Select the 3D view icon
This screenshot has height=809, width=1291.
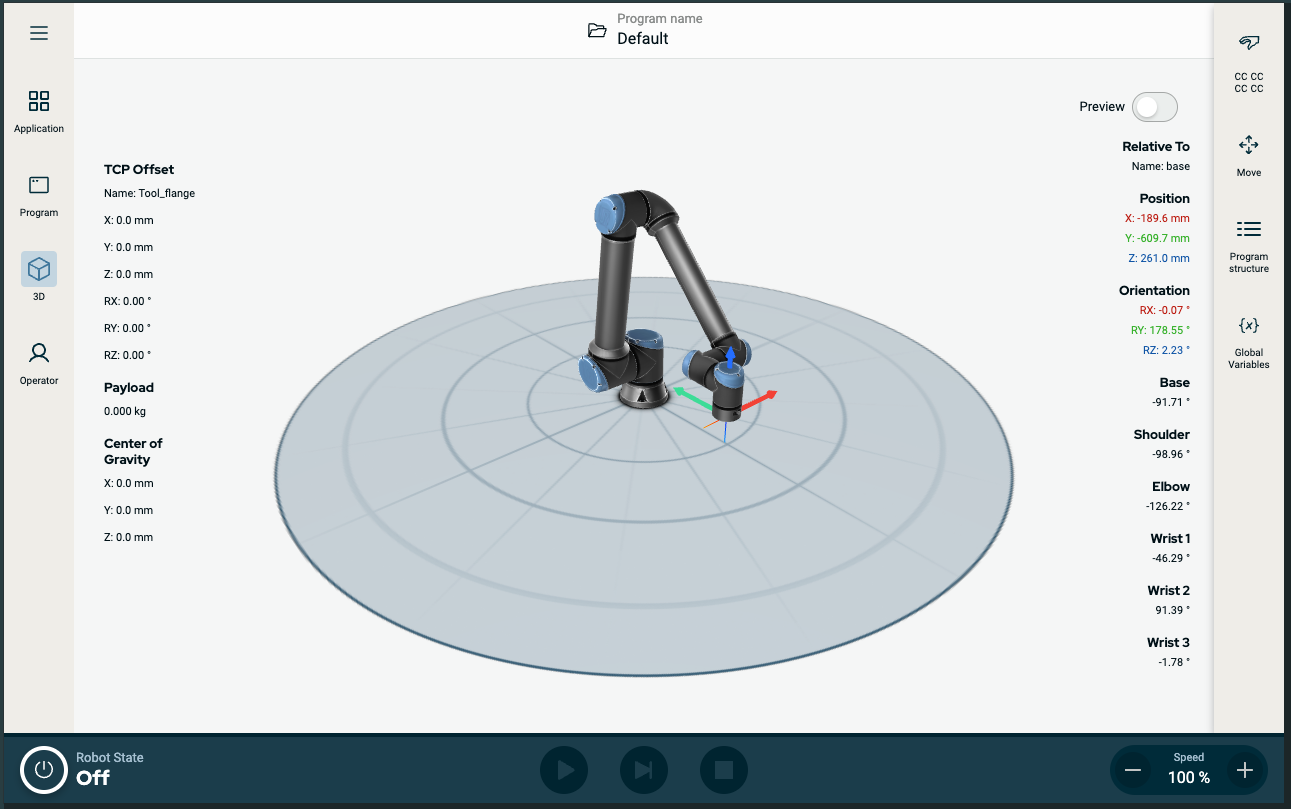pyautogui.click(x=39, y=269)
